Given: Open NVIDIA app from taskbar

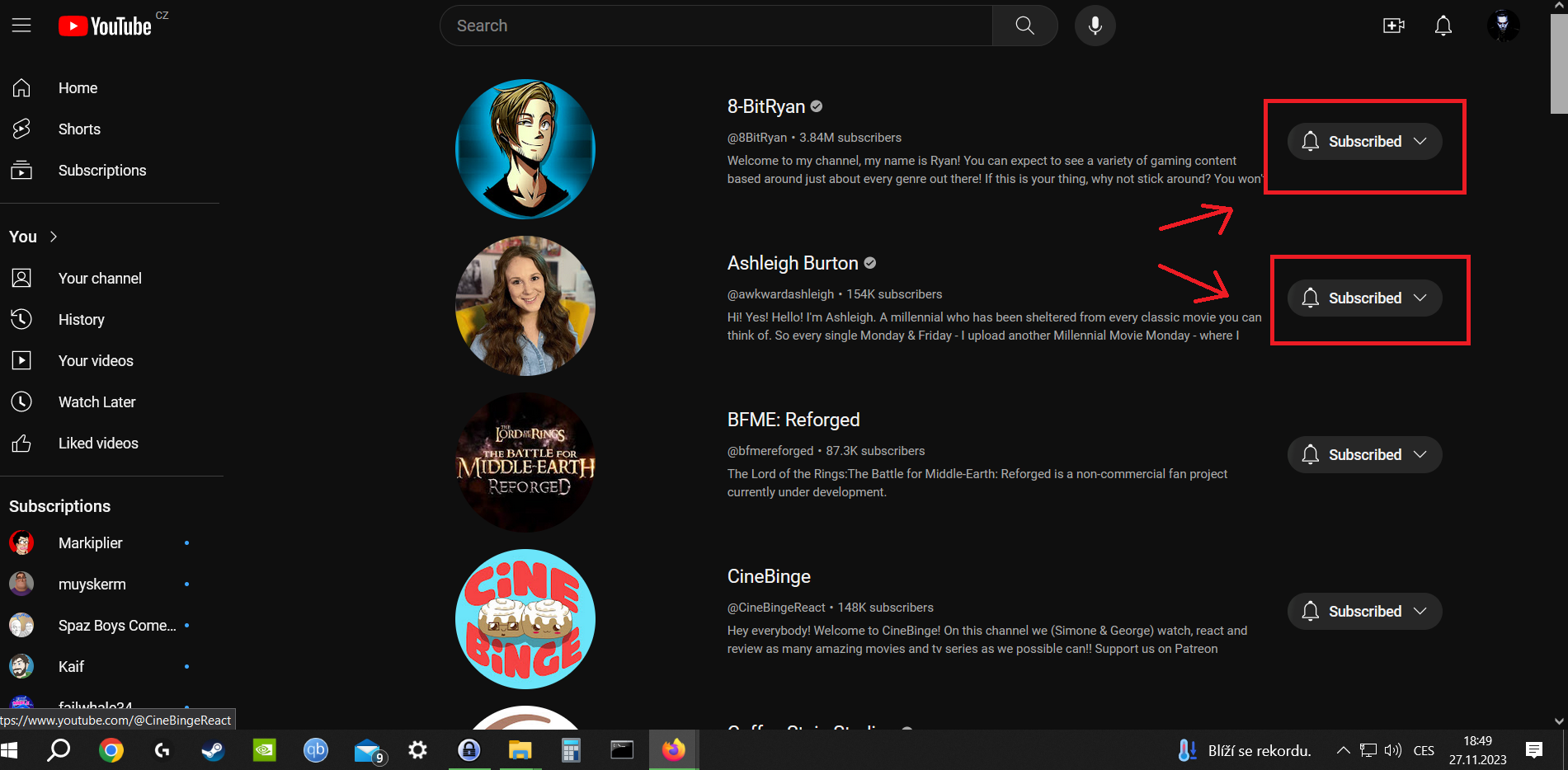Looking at the screenshot, I should click(264, 750).
